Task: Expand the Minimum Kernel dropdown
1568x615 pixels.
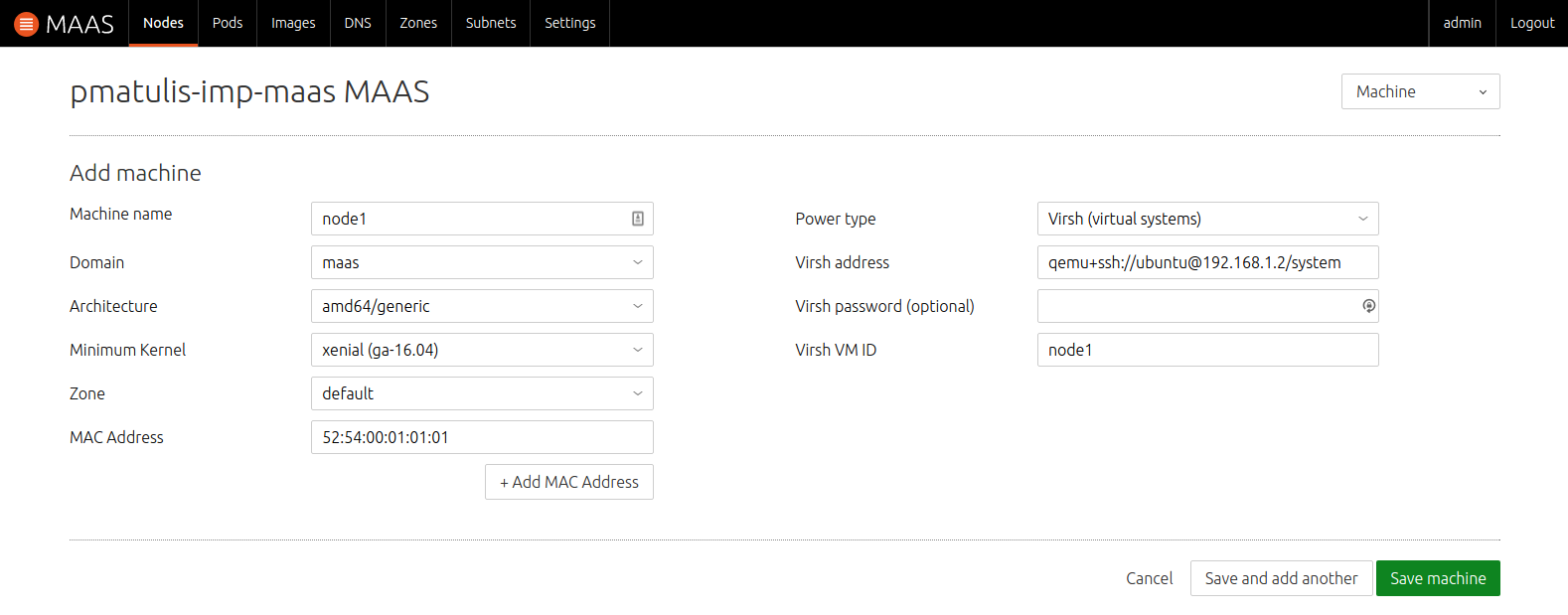Action: point(482,350)
